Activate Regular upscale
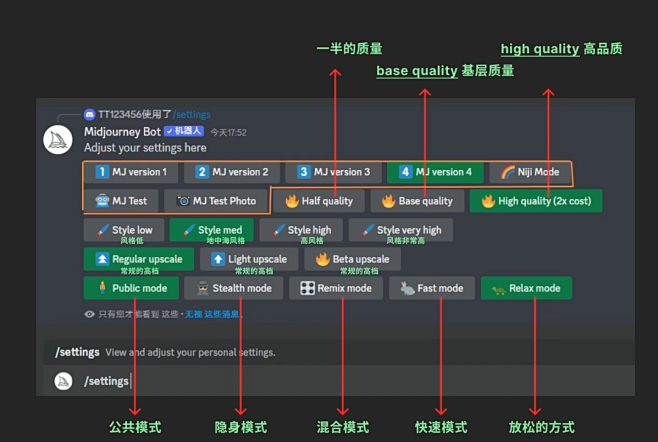The height and width of the screenshot is (442, 658). 139,259
